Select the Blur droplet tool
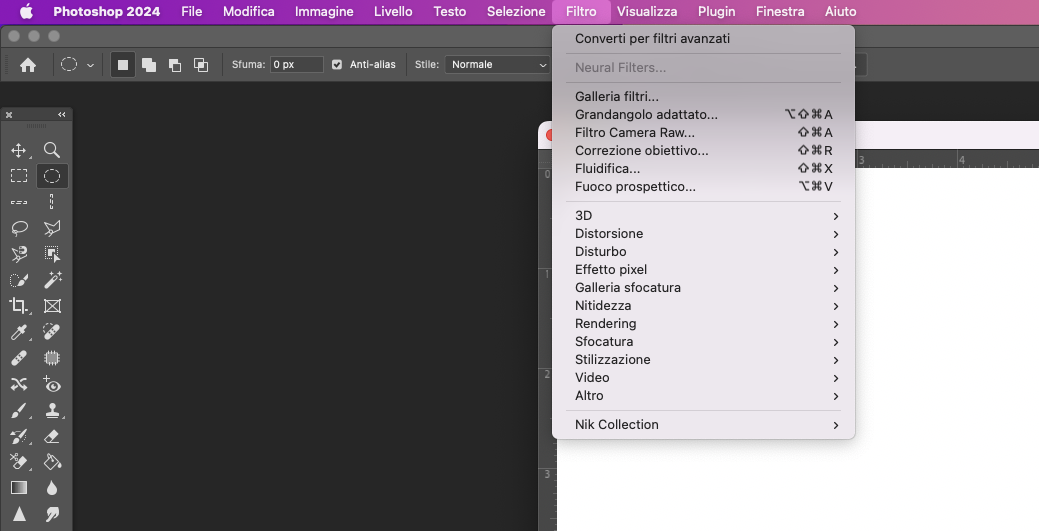The height and width of the screenshot is (531, 1039). (x=52, y=488)
